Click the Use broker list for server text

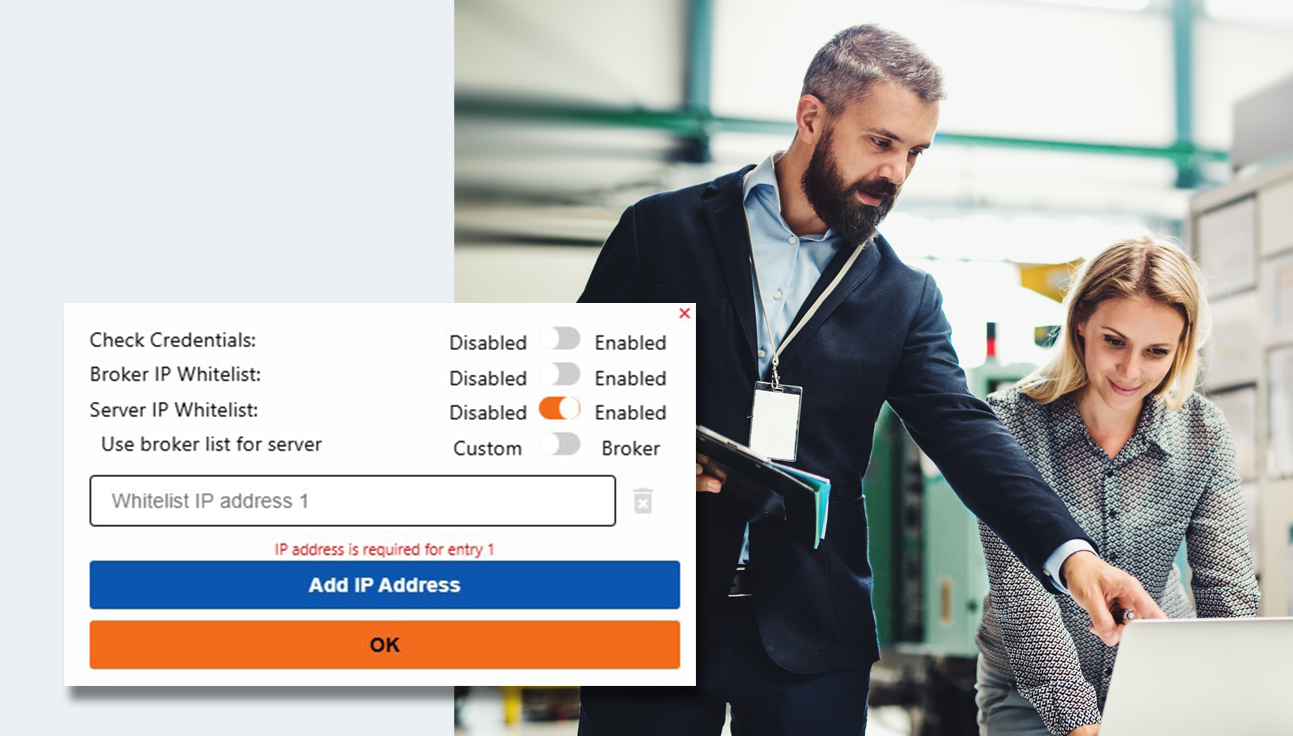(212, 444)
